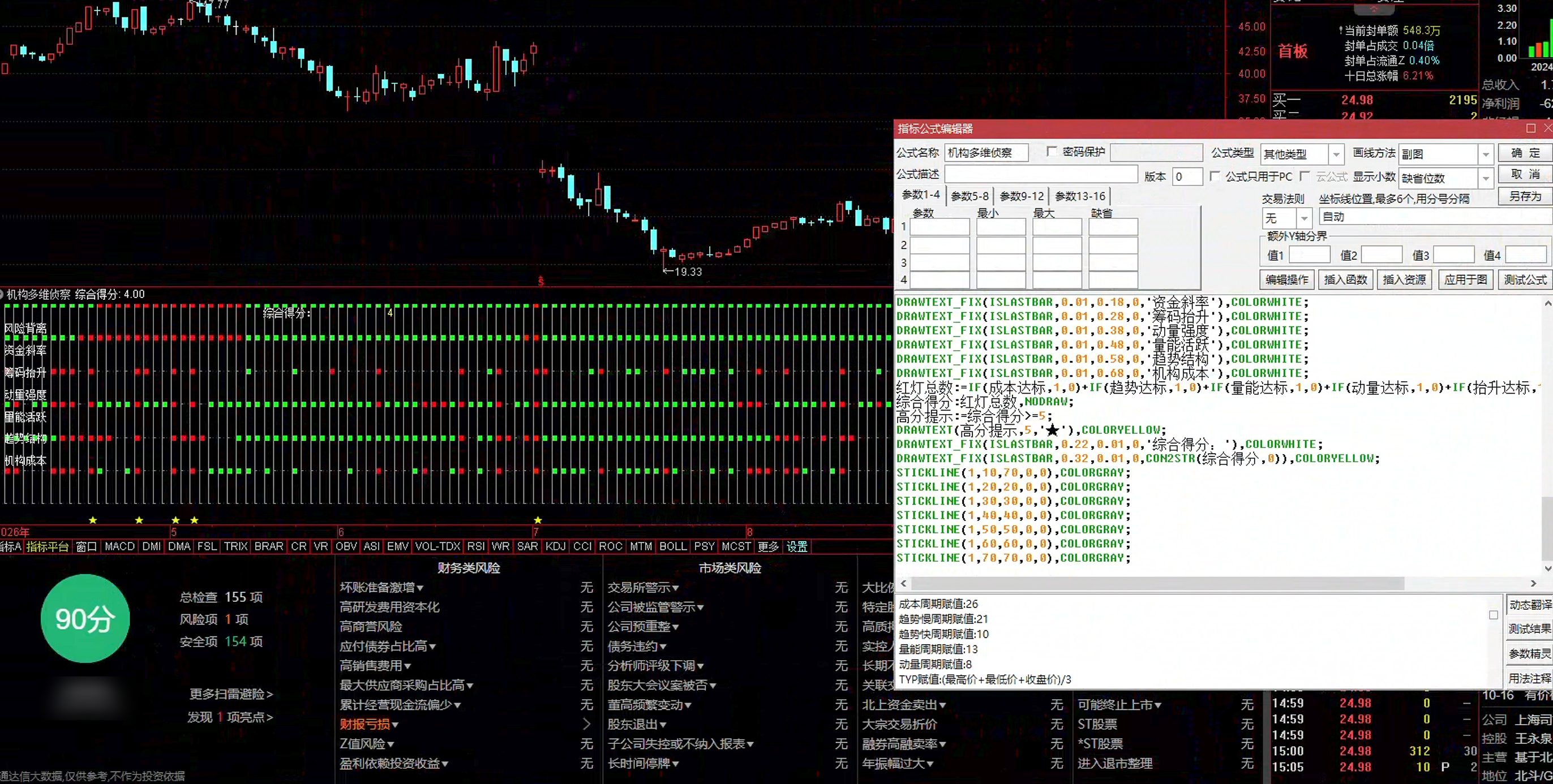Open the 指标平台 tab
This screenshot has width=1553, height=784.
point(48,546)
